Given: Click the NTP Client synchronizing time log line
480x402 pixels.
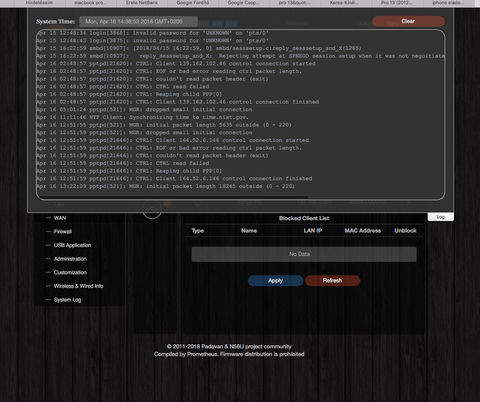Looking at the screenshot, I should click(x=142, y=117).
